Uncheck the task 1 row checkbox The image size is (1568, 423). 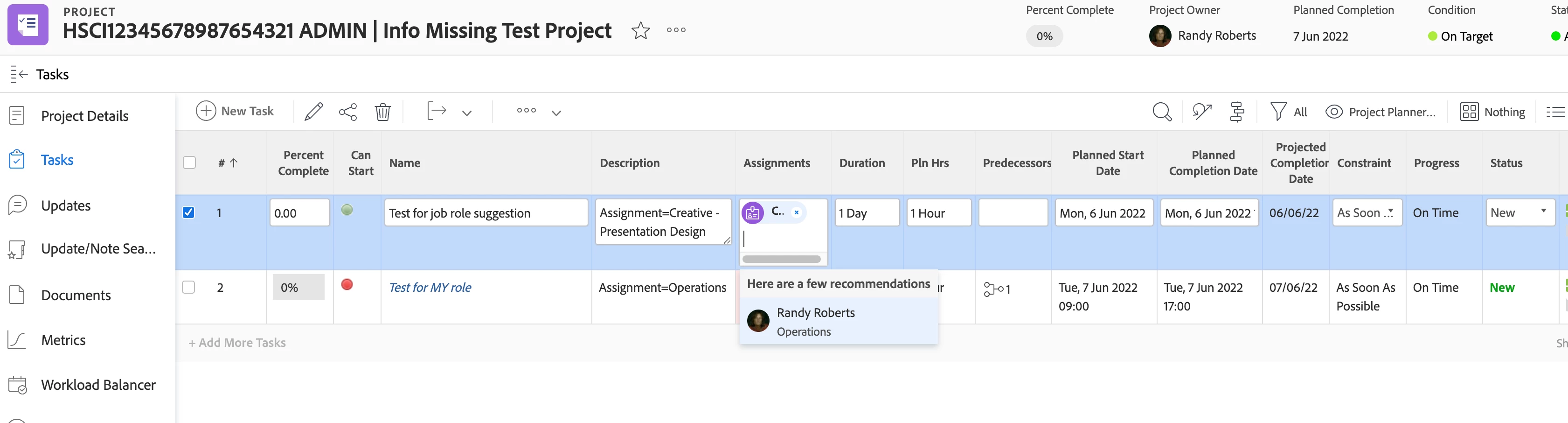point(189,213)
